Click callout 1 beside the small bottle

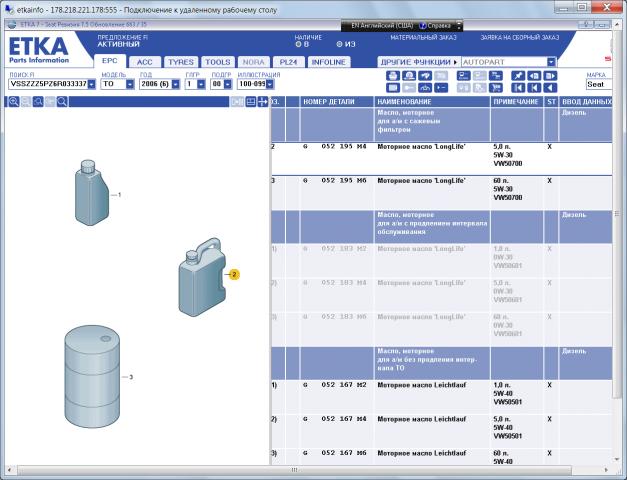tap(119, 195)
